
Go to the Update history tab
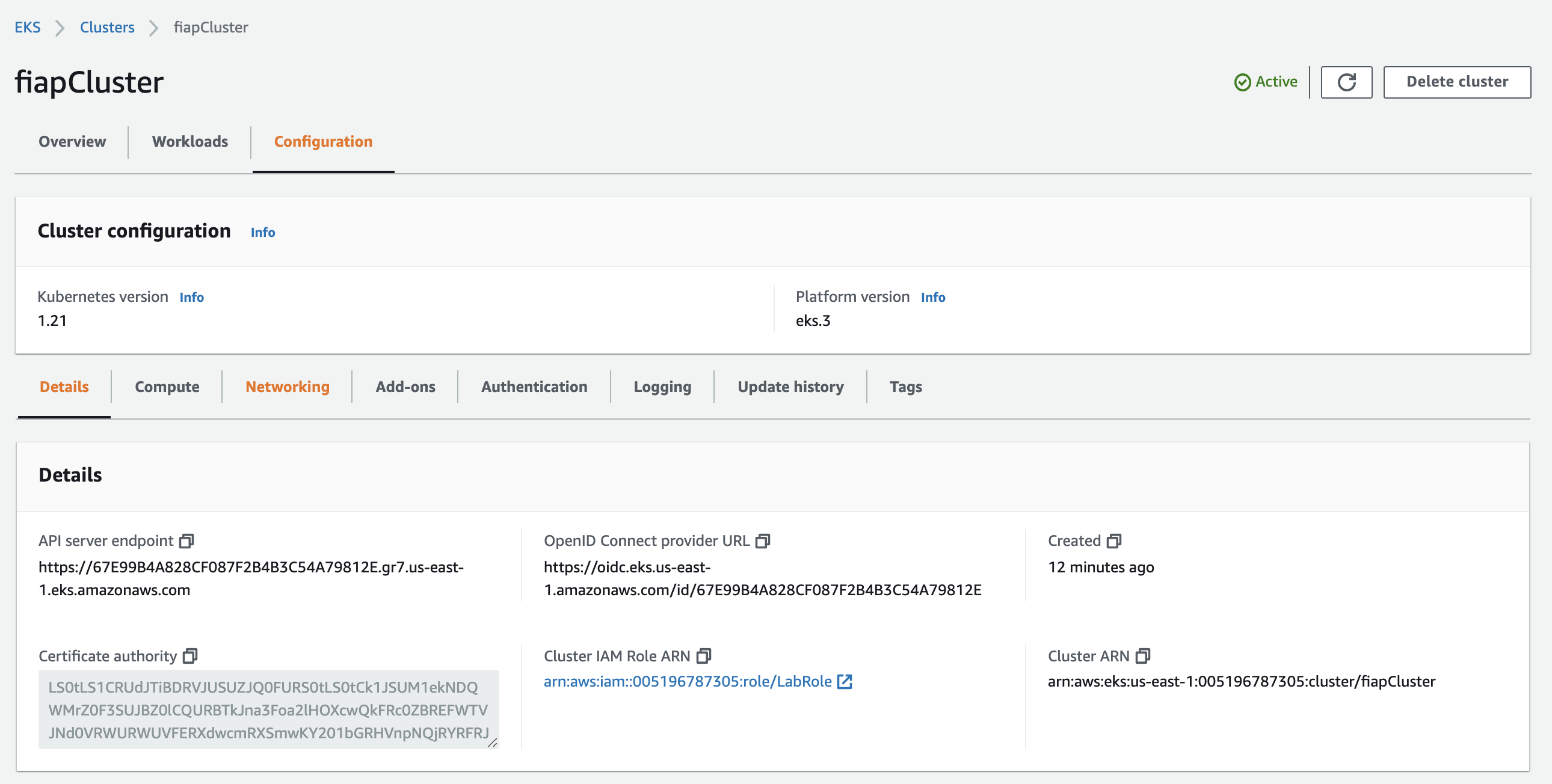point(790,387)
